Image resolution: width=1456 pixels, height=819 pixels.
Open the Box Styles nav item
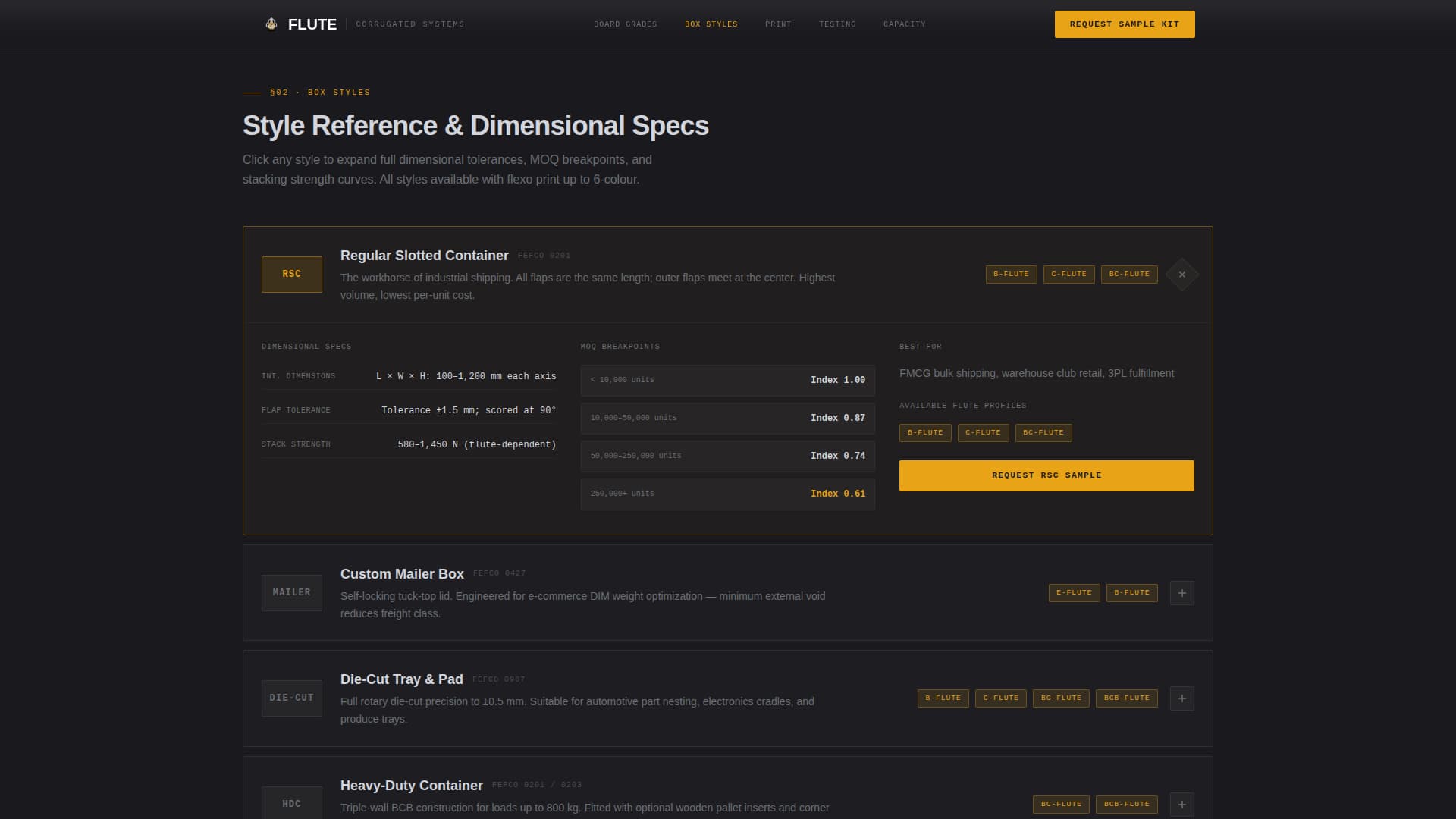[711, 24]
